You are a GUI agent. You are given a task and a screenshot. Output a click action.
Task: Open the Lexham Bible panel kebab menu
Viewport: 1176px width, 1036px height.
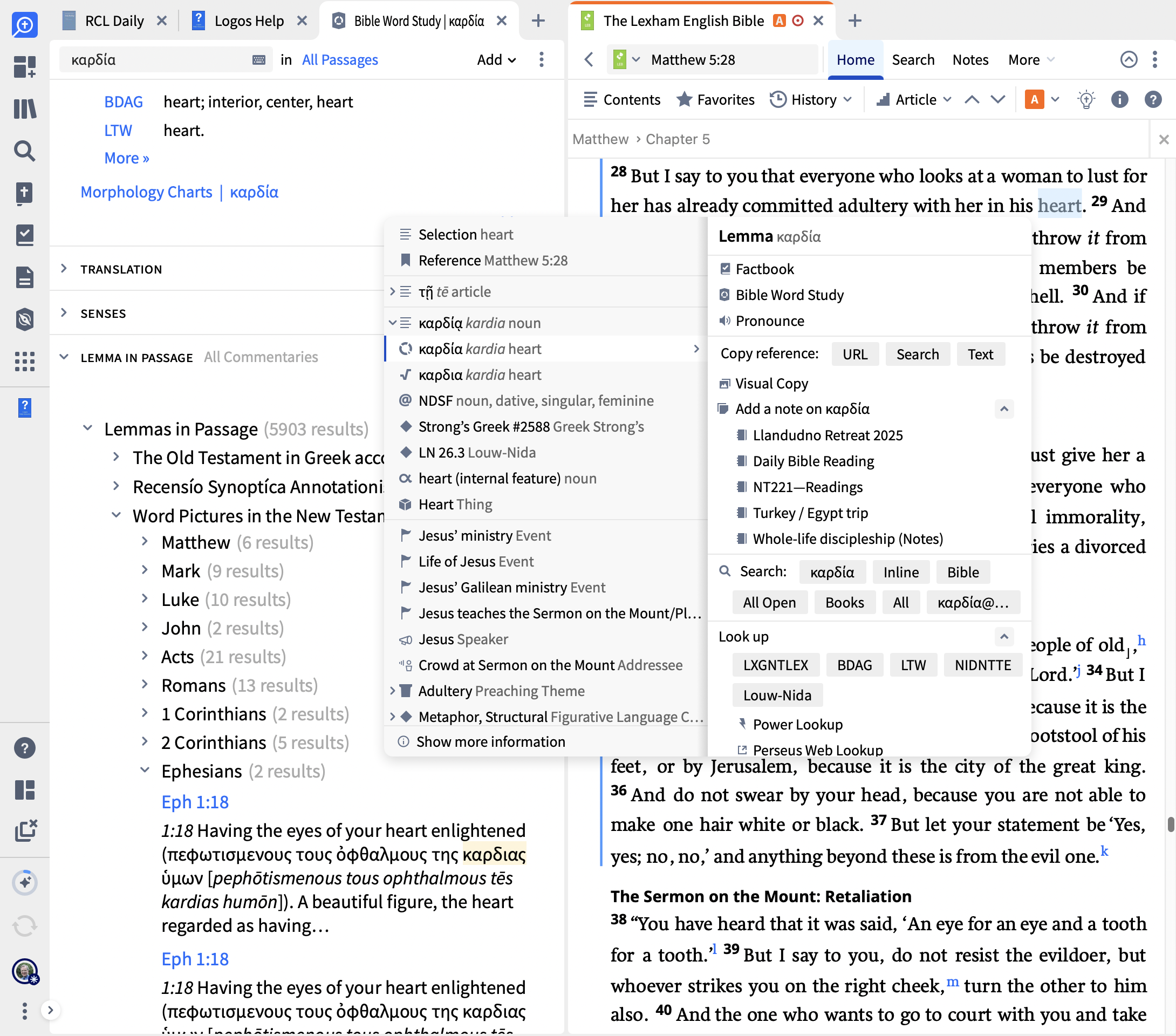tap(1155, 59)
